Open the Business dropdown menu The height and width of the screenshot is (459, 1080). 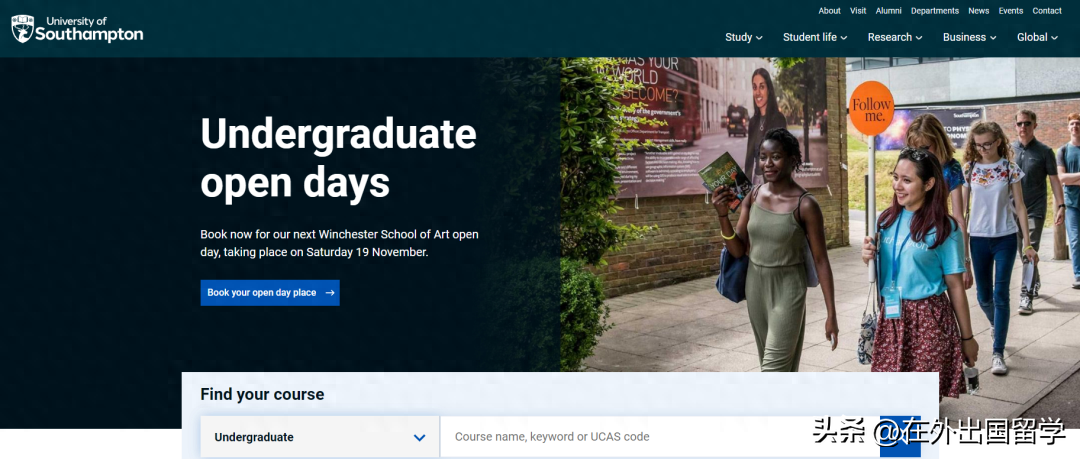[969, 37]
